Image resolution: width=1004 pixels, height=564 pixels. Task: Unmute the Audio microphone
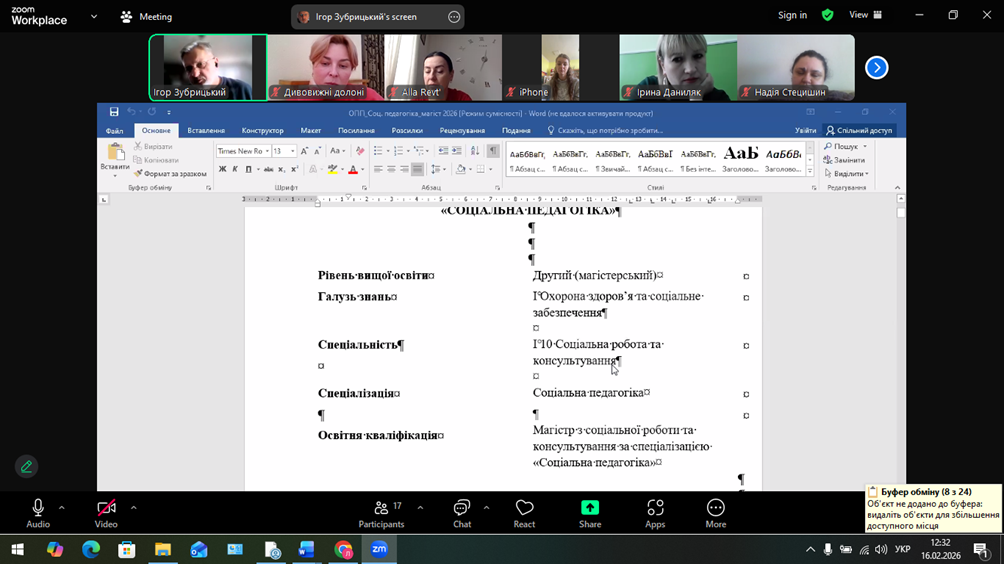[38, 513]
